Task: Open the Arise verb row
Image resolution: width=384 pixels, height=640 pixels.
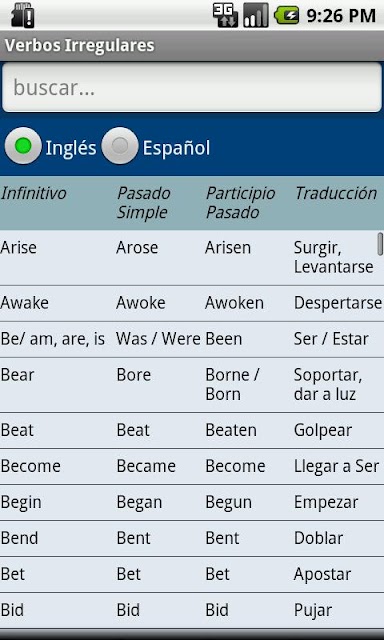Action: pos(192,258)
